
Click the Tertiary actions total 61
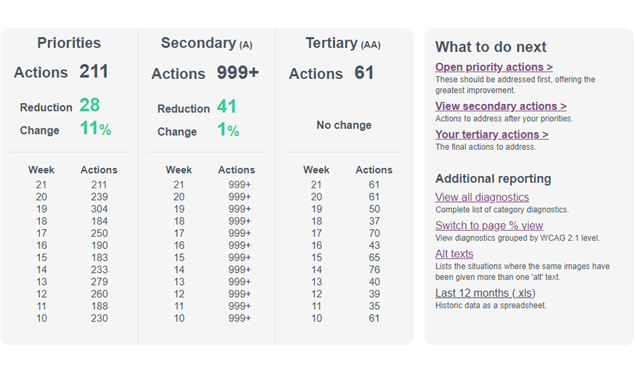[x=364, y=73]
